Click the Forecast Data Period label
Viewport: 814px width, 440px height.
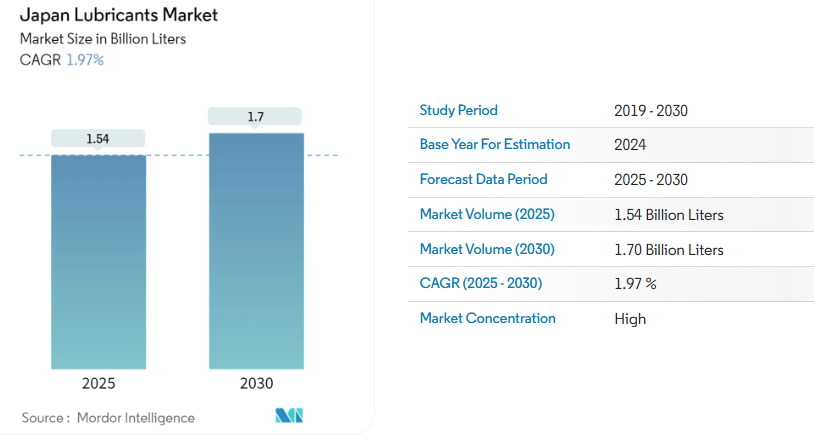(x=484, y=179)
